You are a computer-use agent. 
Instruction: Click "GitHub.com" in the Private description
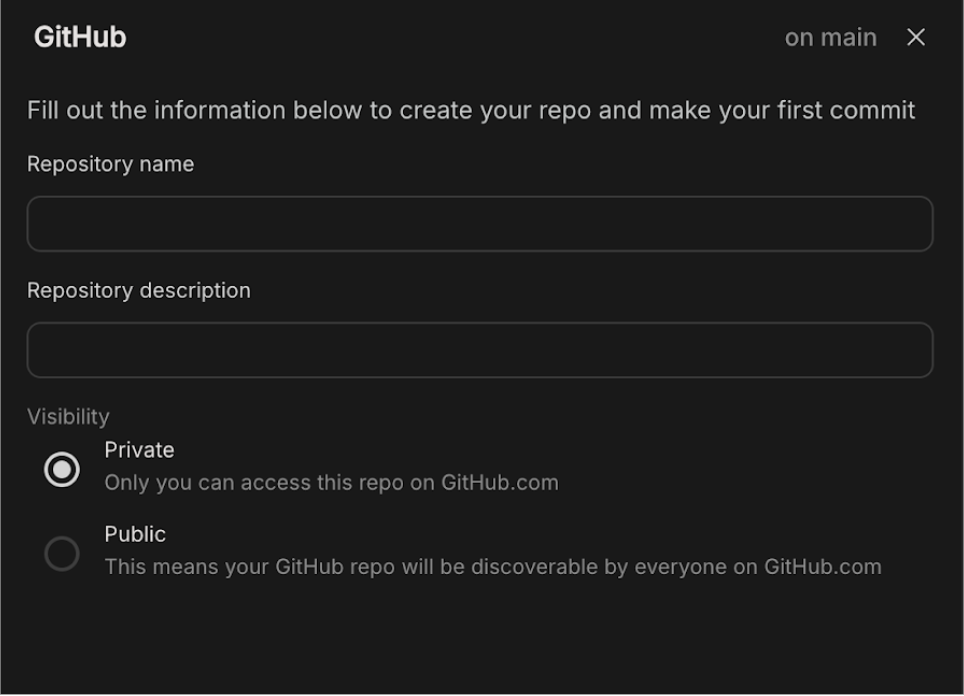(498, 483)
